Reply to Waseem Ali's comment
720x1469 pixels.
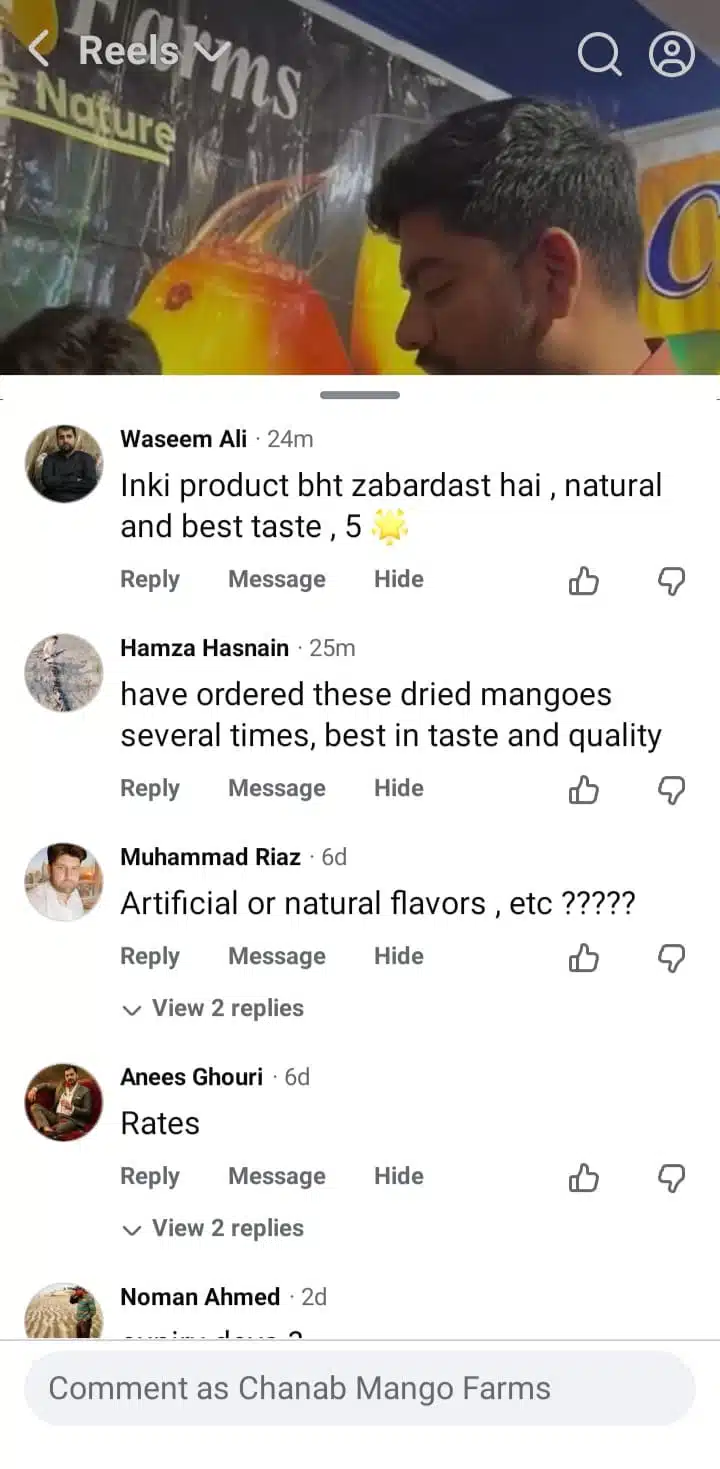point(150,579)
